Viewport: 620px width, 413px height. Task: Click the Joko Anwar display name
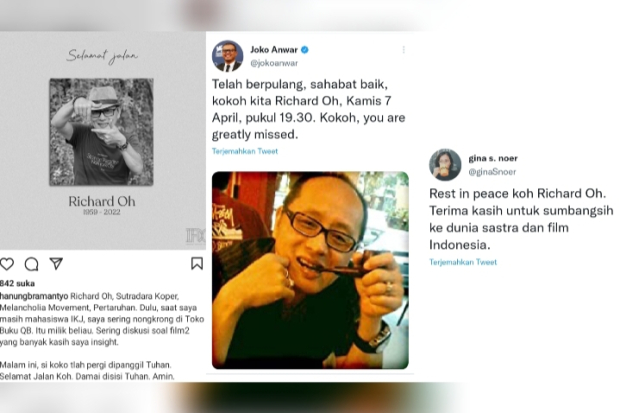[274, 50]
